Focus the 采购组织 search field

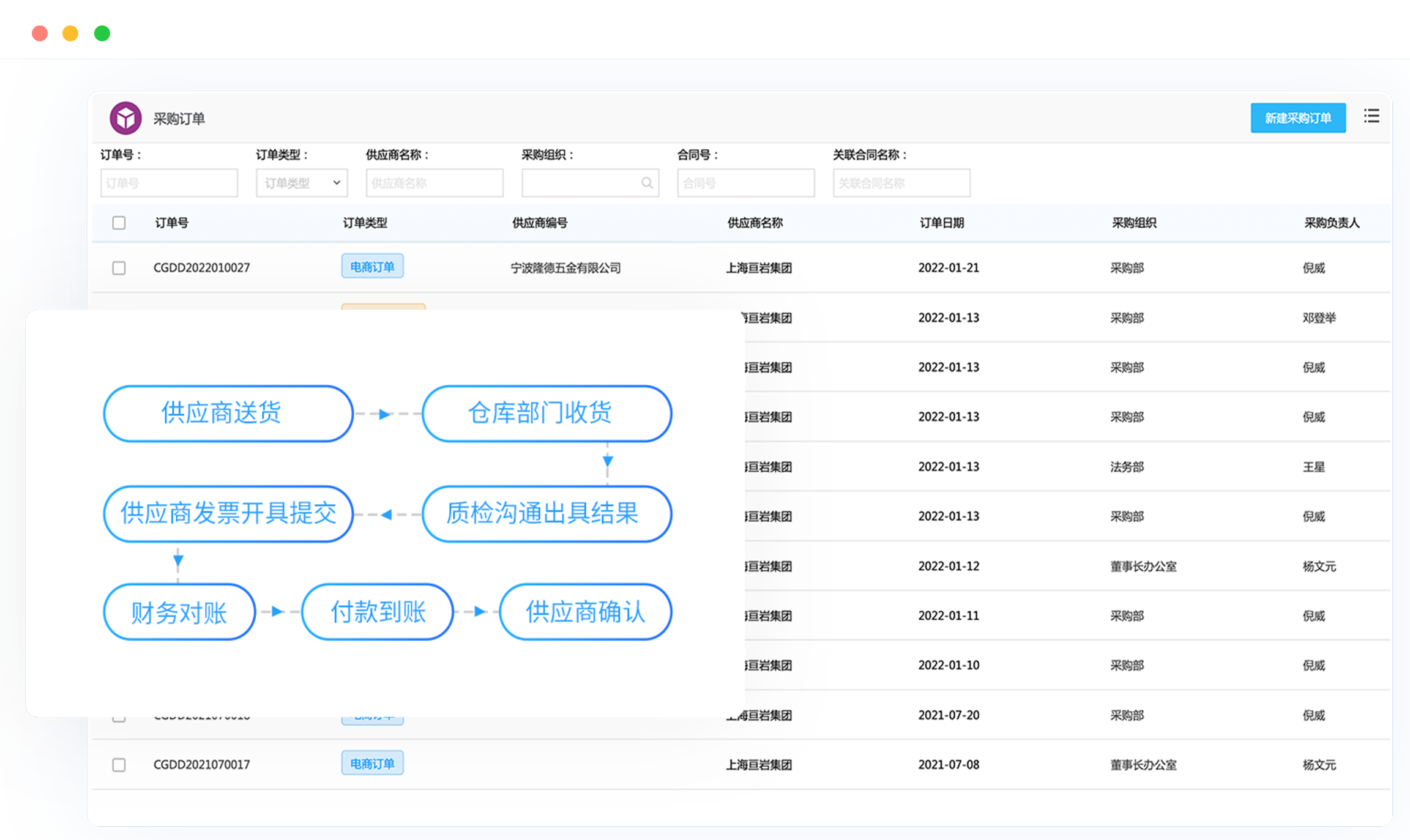590,183
